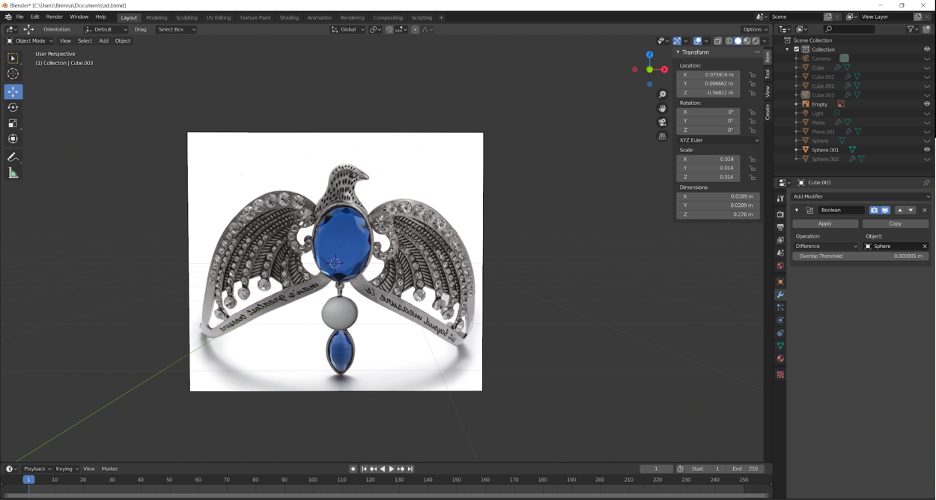Image resolution: width=936 pixels, height=500 pixels.
Task: Open the Drag Select Box dropdown
Action: click(176, 29)
